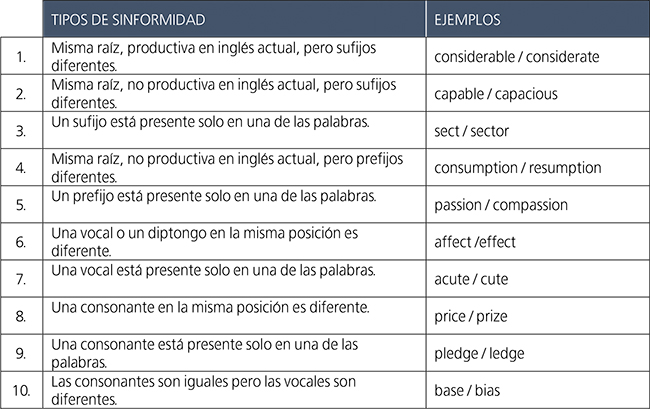Select 'Una consonante en la misma posición' text

point(204,306)
